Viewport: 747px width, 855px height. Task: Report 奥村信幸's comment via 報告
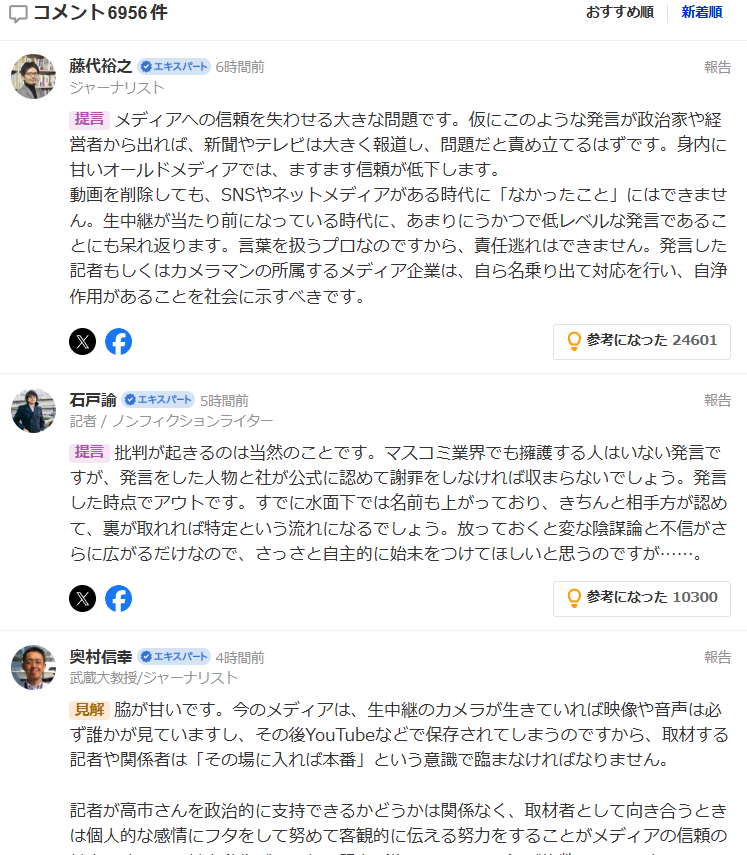pyautogui.click(x=717, y=657)
